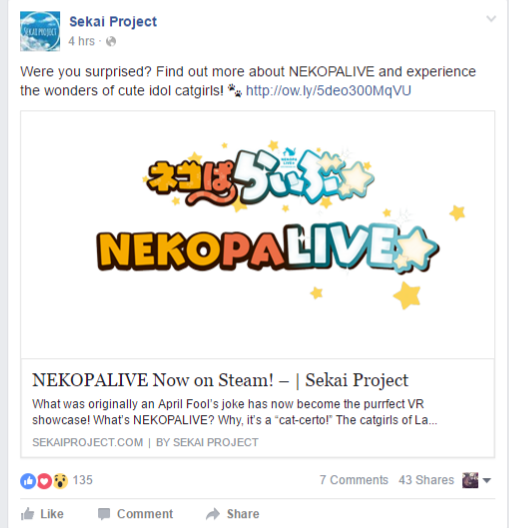Viewport: 509px width, 528px height.
Task: Open the post options chevron menu
Action: tap(491, 19)
